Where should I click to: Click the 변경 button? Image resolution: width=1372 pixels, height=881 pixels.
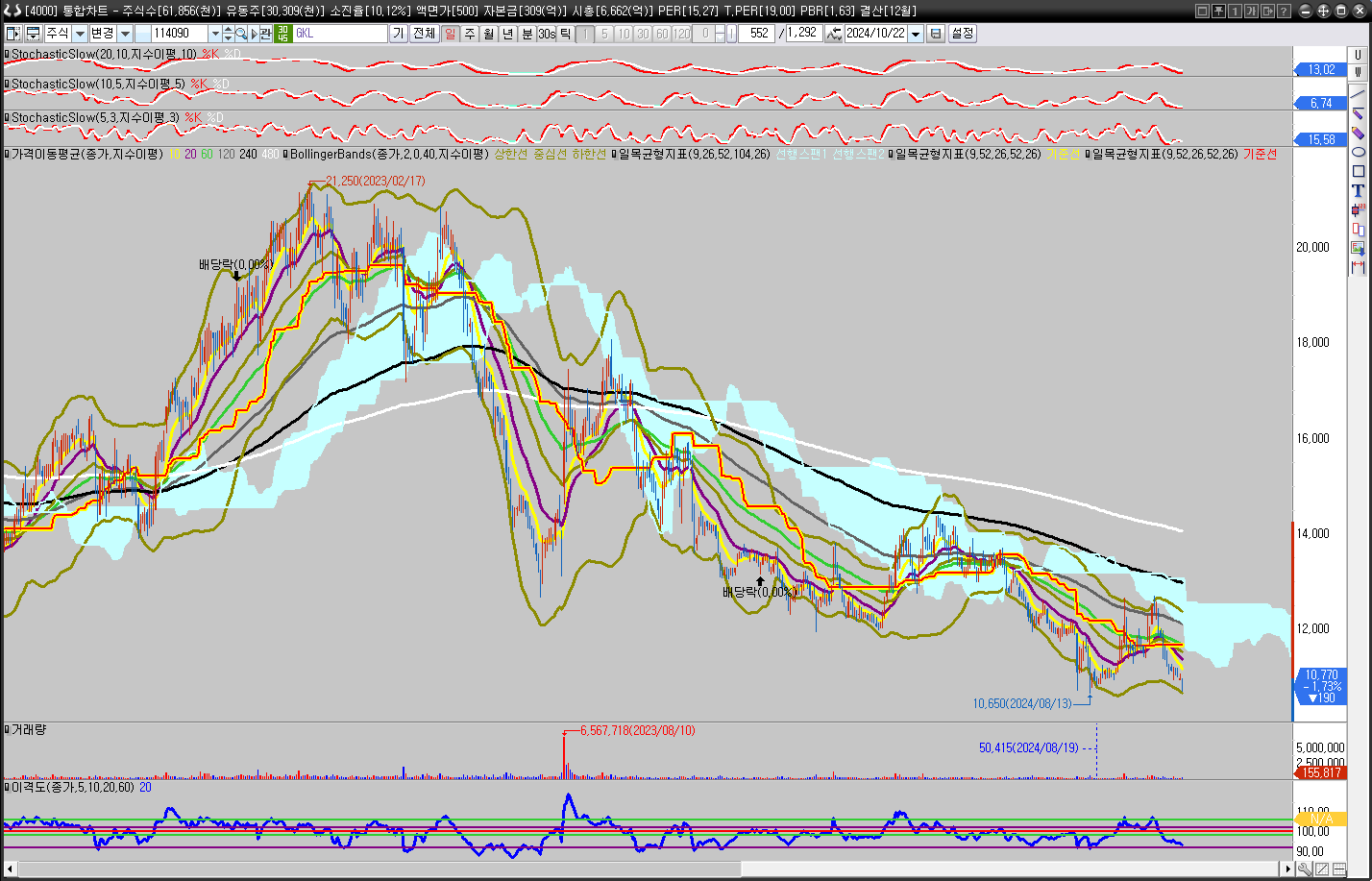point(103,34)
